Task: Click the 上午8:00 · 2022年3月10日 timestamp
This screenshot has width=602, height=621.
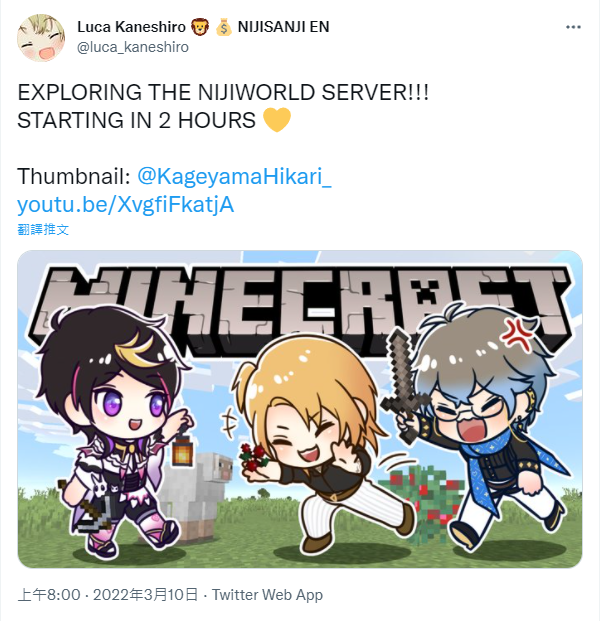Action: tap(108, 595)
